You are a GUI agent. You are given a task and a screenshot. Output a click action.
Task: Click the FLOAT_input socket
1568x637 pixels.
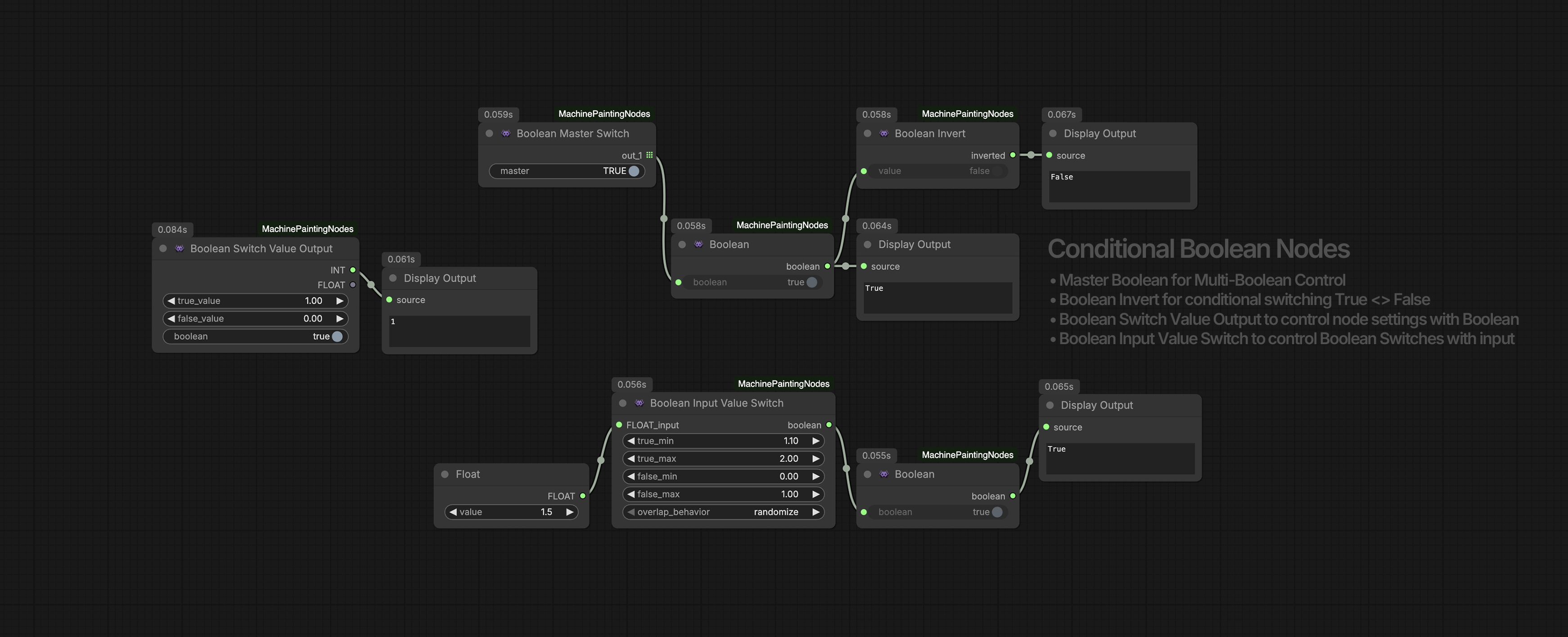(x=619, y=425)
